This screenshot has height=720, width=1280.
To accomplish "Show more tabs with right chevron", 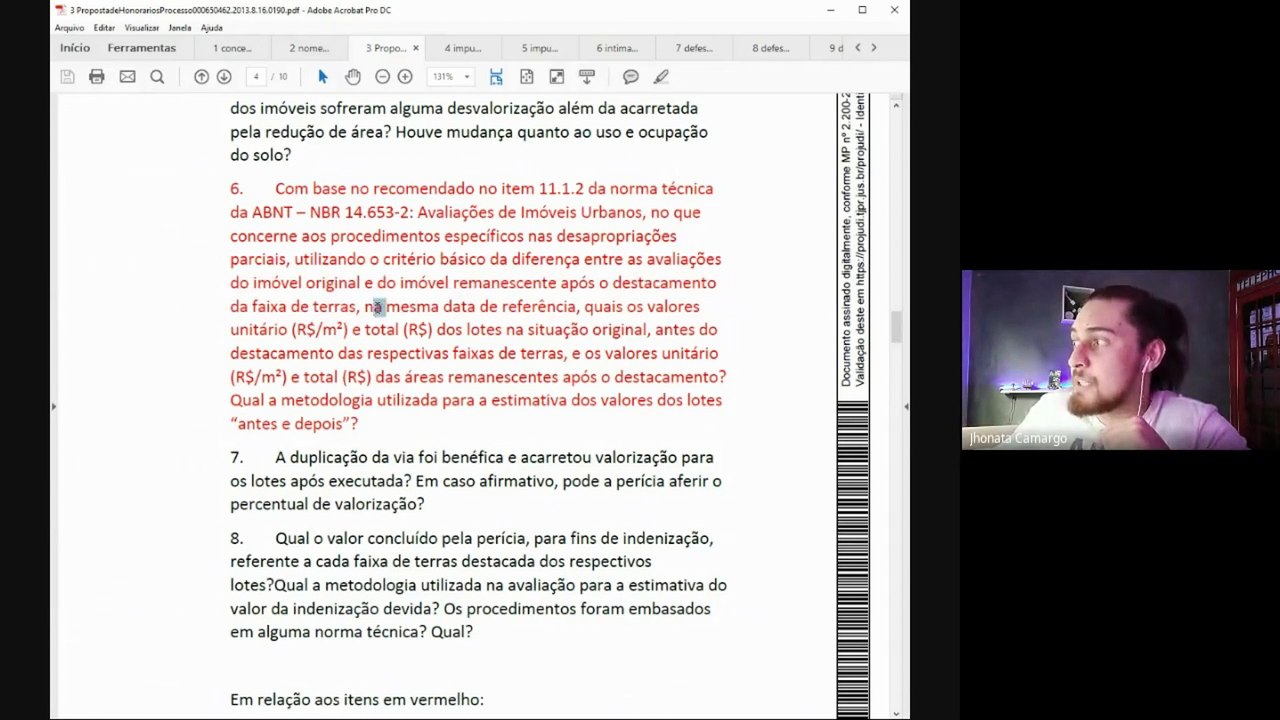I will click(873, 48).
